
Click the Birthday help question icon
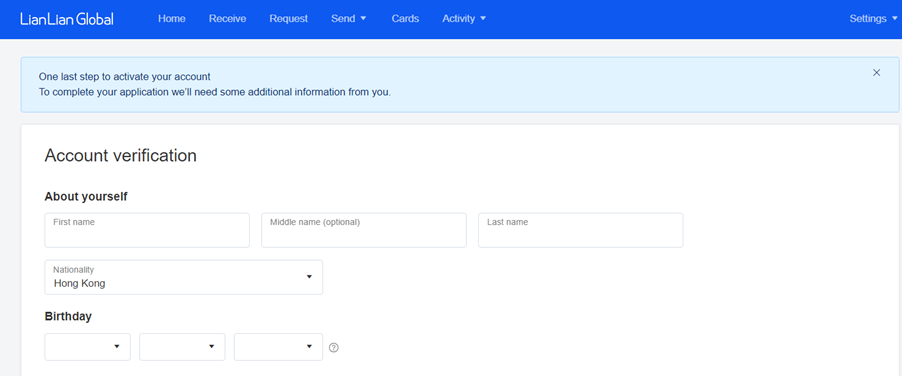pos(334,347)
